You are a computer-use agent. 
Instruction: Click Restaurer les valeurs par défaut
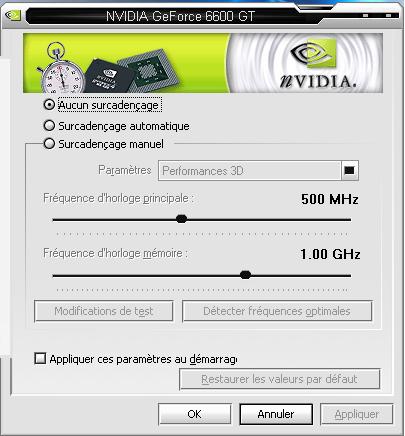(279, 379)
